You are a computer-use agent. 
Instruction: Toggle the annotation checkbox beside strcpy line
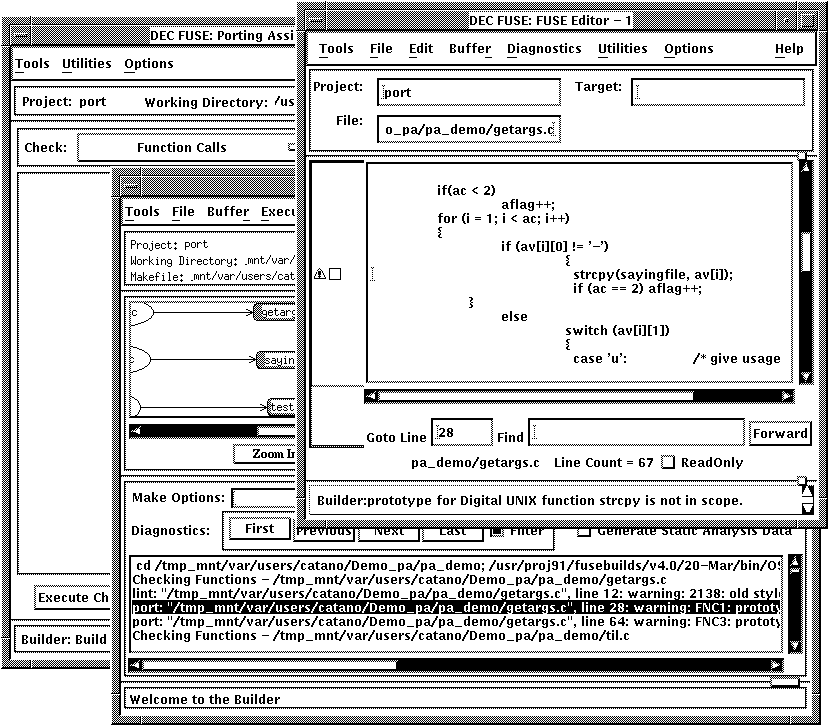coord(335,274)
